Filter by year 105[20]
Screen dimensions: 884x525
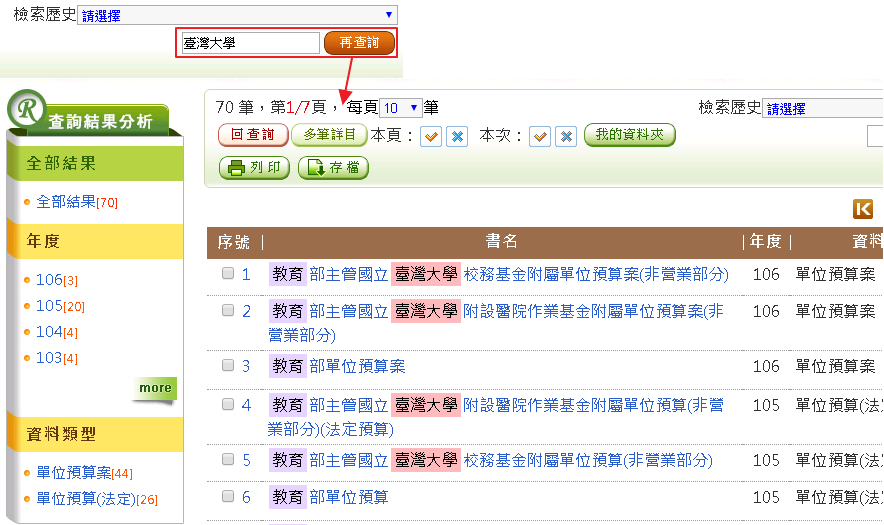click(x=60, y=306)
